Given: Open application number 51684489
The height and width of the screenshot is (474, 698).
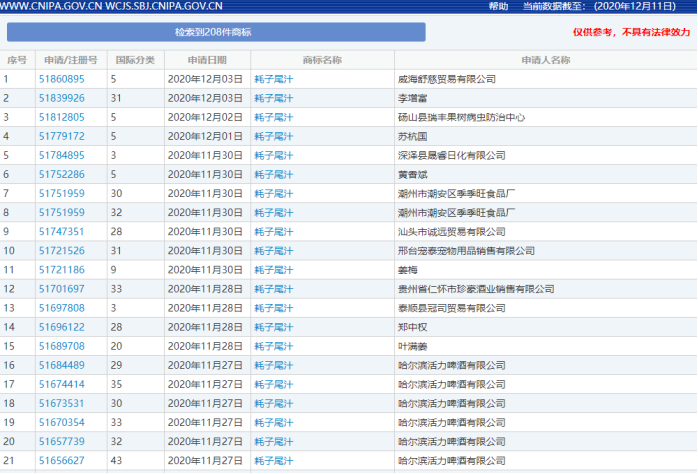Looking at the screenshot, I should tap(61, 365).
